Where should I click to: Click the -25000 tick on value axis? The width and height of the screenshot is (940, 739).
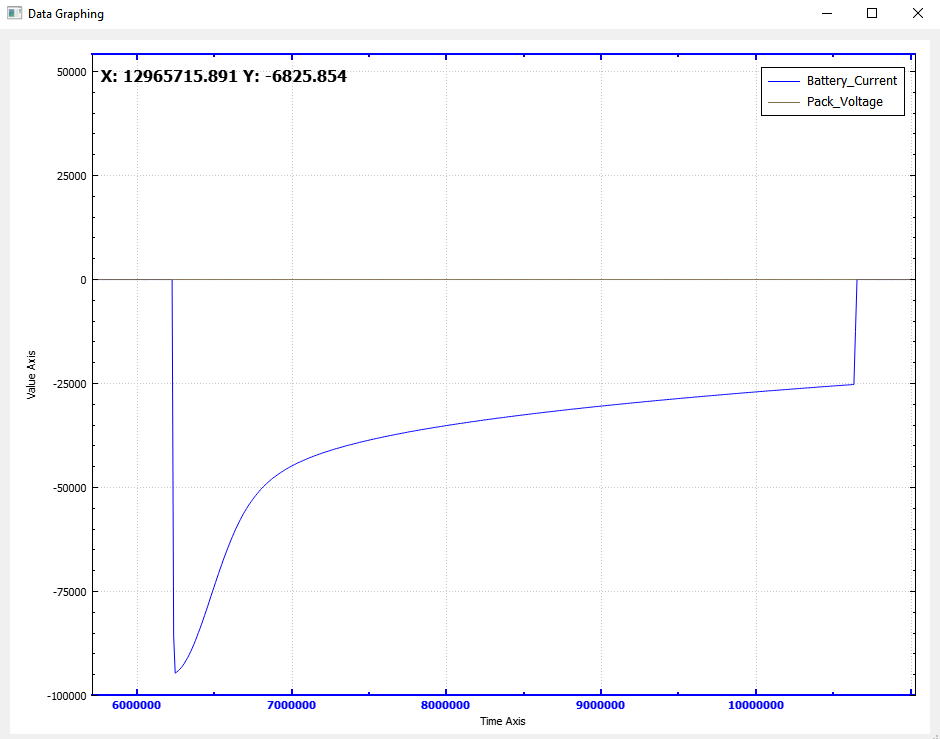pos(67,384)
